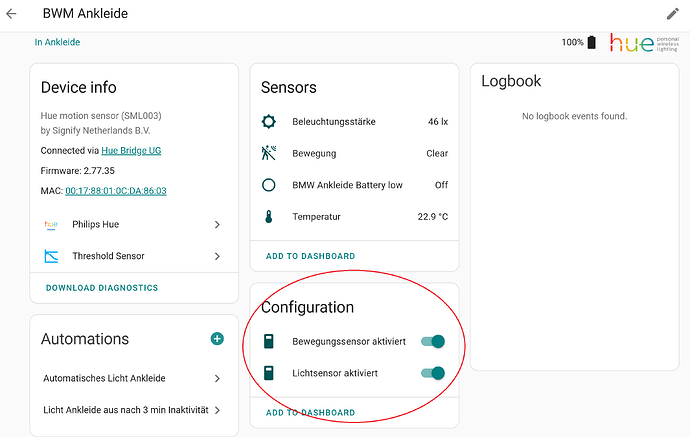Open the Bewegung sensor entry

coord(354,153)
